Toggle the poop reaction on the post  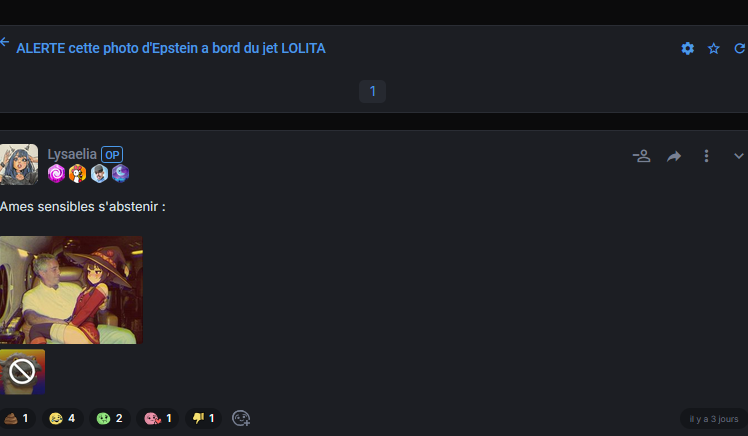coord(17,418)
